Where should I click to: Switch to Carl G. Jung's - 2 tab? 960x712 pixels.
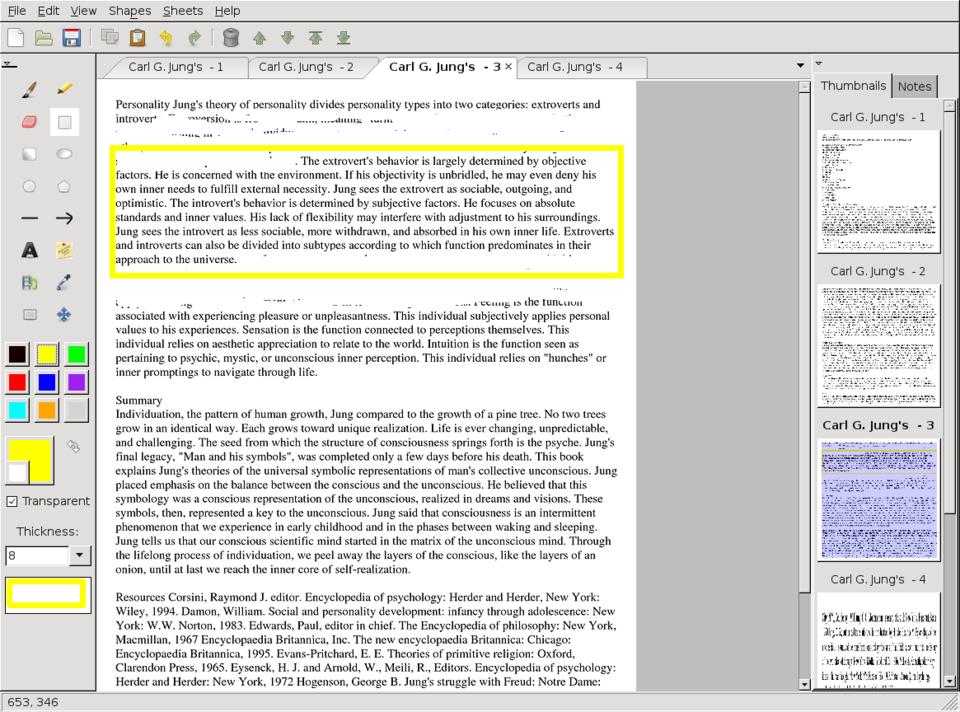tap(306, 67)
